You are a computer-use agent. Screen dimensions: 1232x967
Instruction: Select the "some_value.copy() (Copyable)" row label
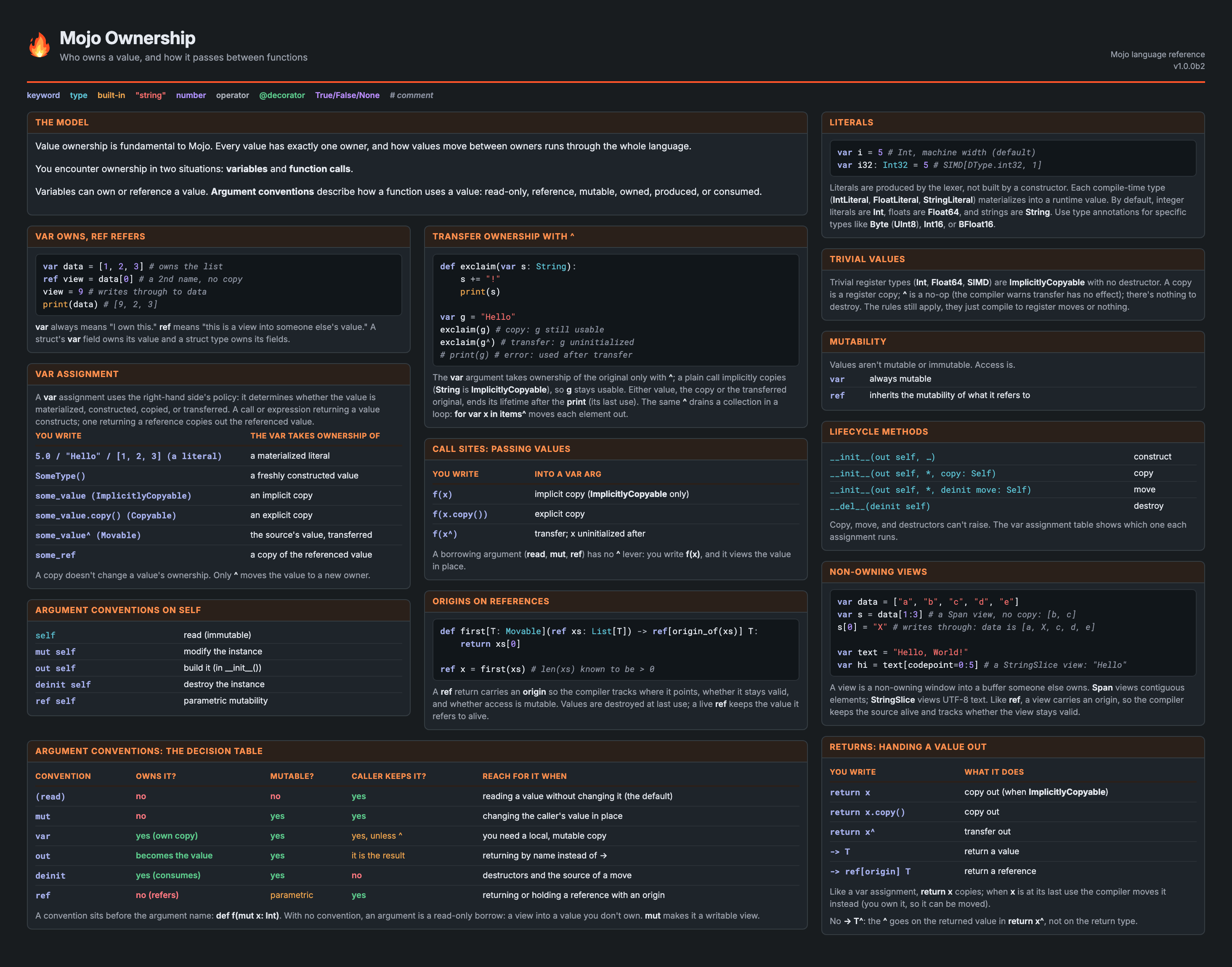tap(106, 515)
